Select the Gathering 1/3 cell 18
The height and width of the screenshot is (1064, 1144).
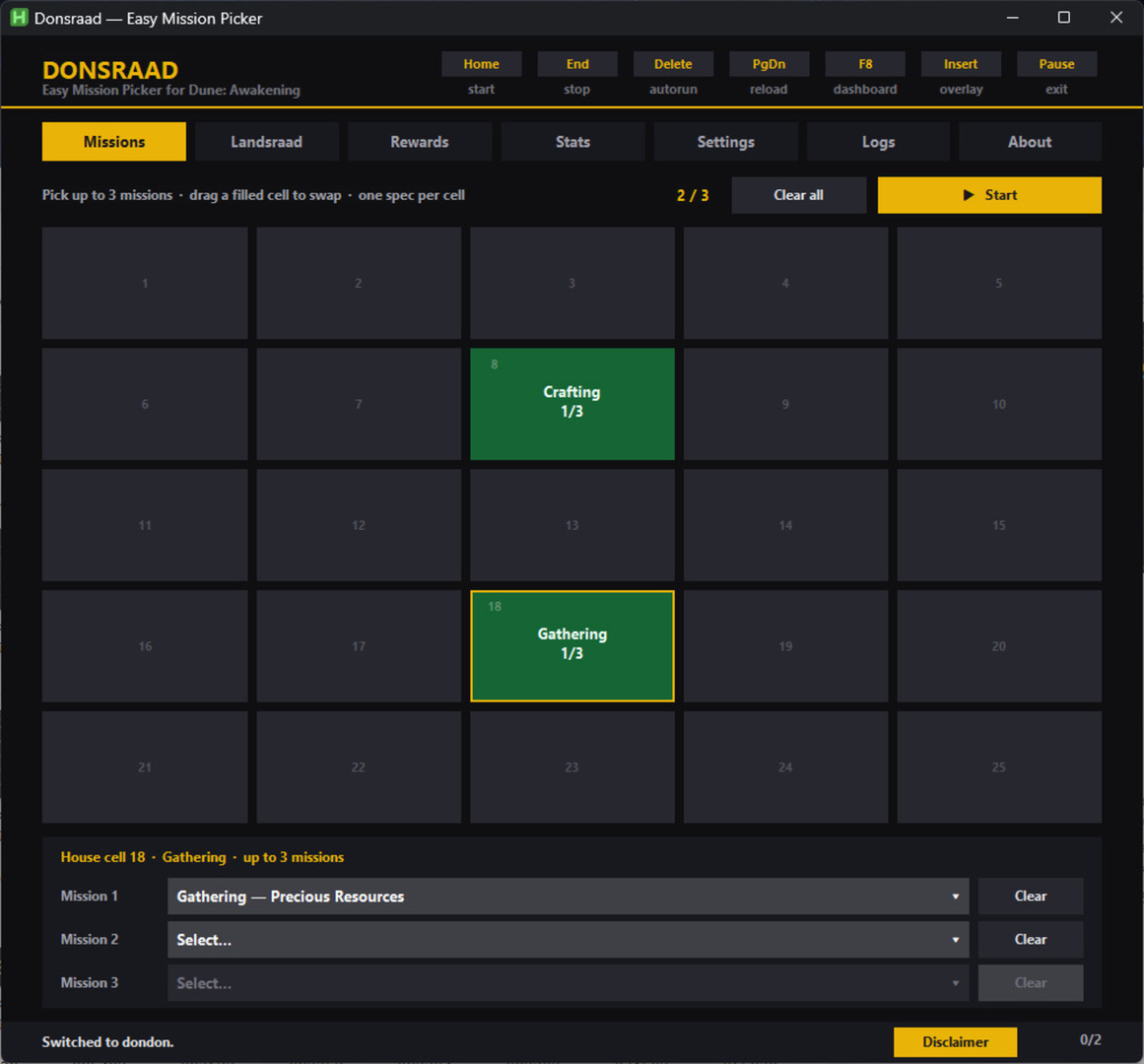(x=572, y=646)
